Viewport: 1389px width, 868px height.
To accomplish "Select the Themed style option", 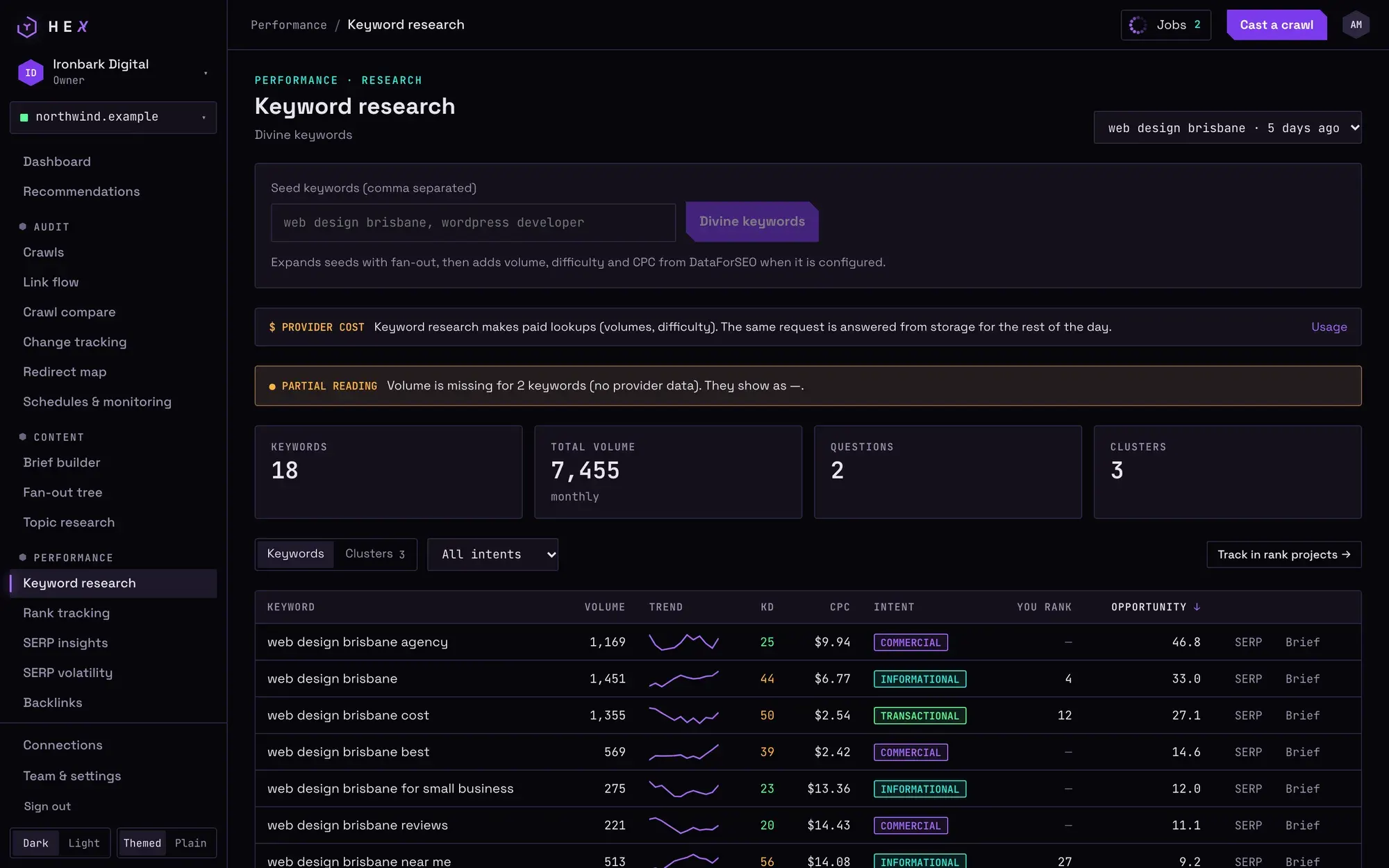I will (142, 843).
